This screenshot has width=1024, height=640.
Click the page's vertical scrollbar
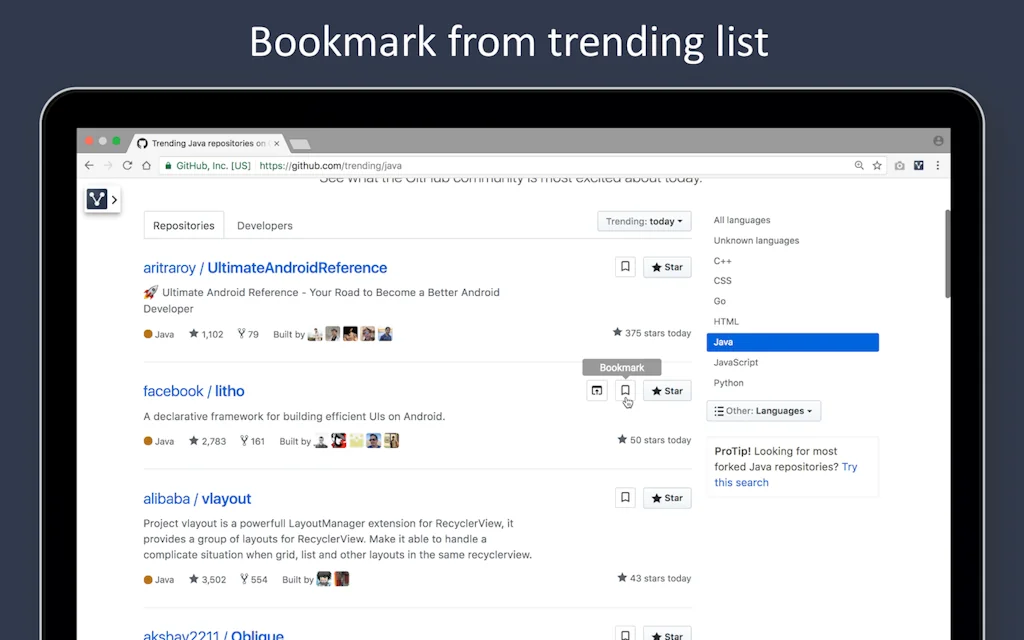(x=947, y=255)
